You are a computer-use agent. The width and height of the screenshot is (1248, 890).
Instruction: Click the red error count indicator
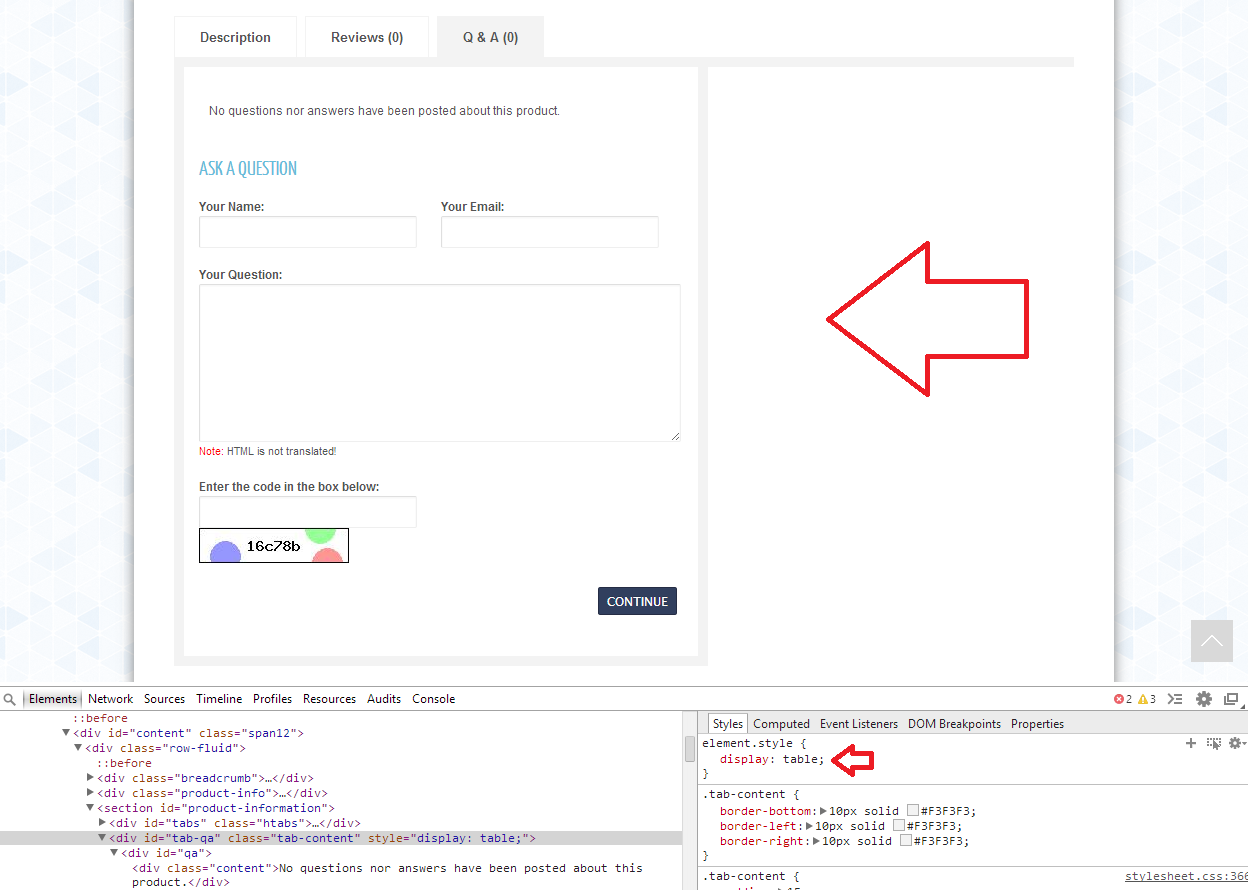[x=1123, y=699]
